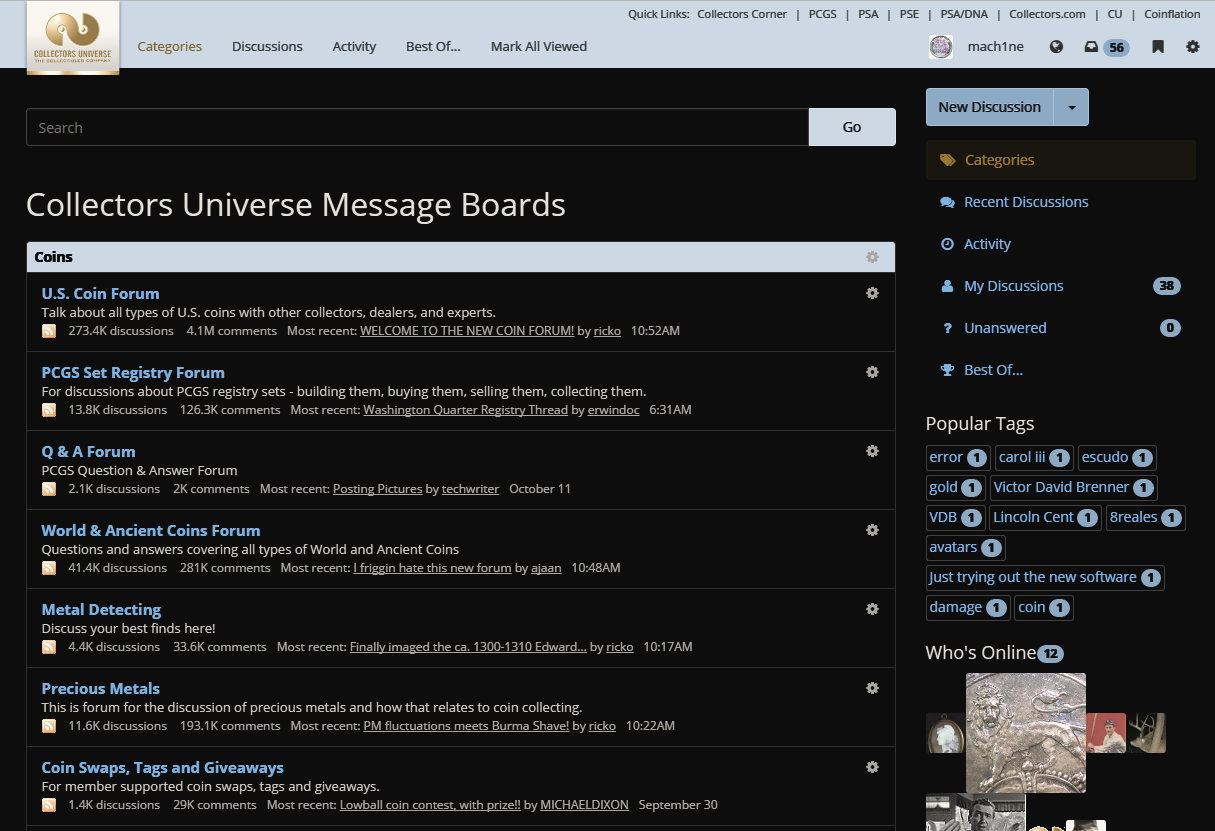Click RSS feed icon for PCGS Set Registry Forum
The image size is (1215, 831).
pos(49,410)
